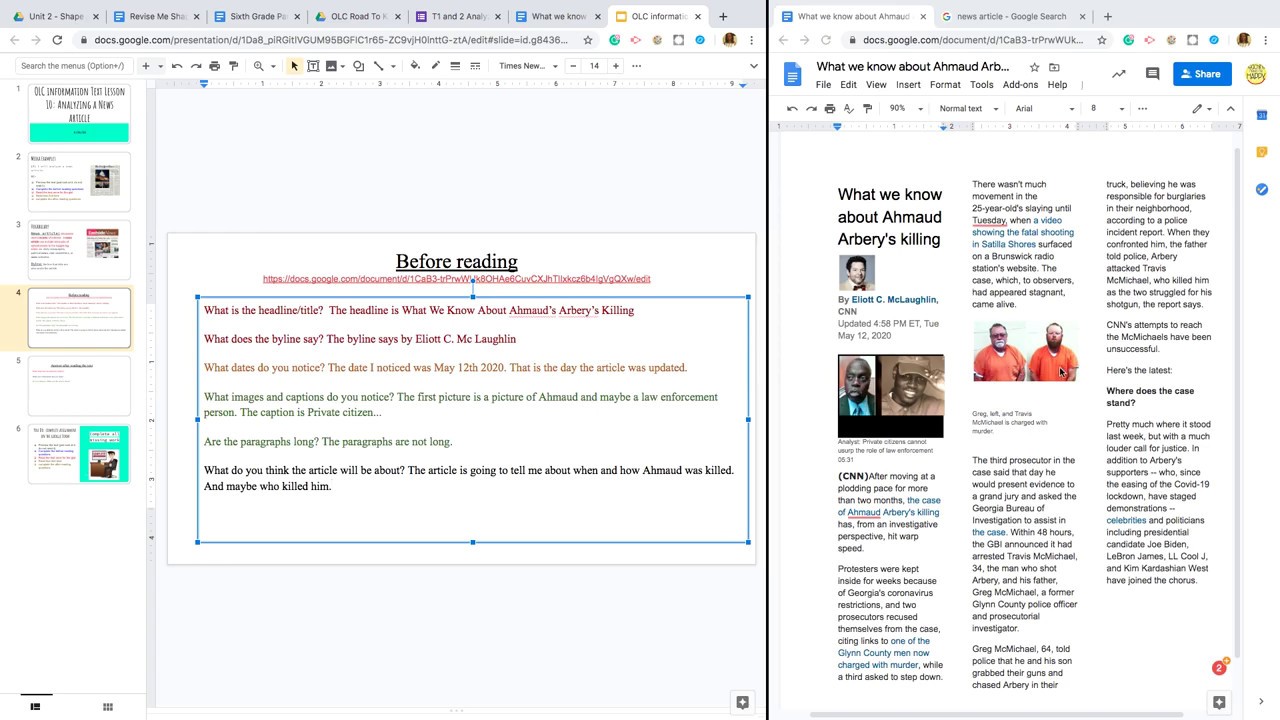Collapse the Slides menus with chevron
This screenshot has height=720, width=1280.
(753, 66)
